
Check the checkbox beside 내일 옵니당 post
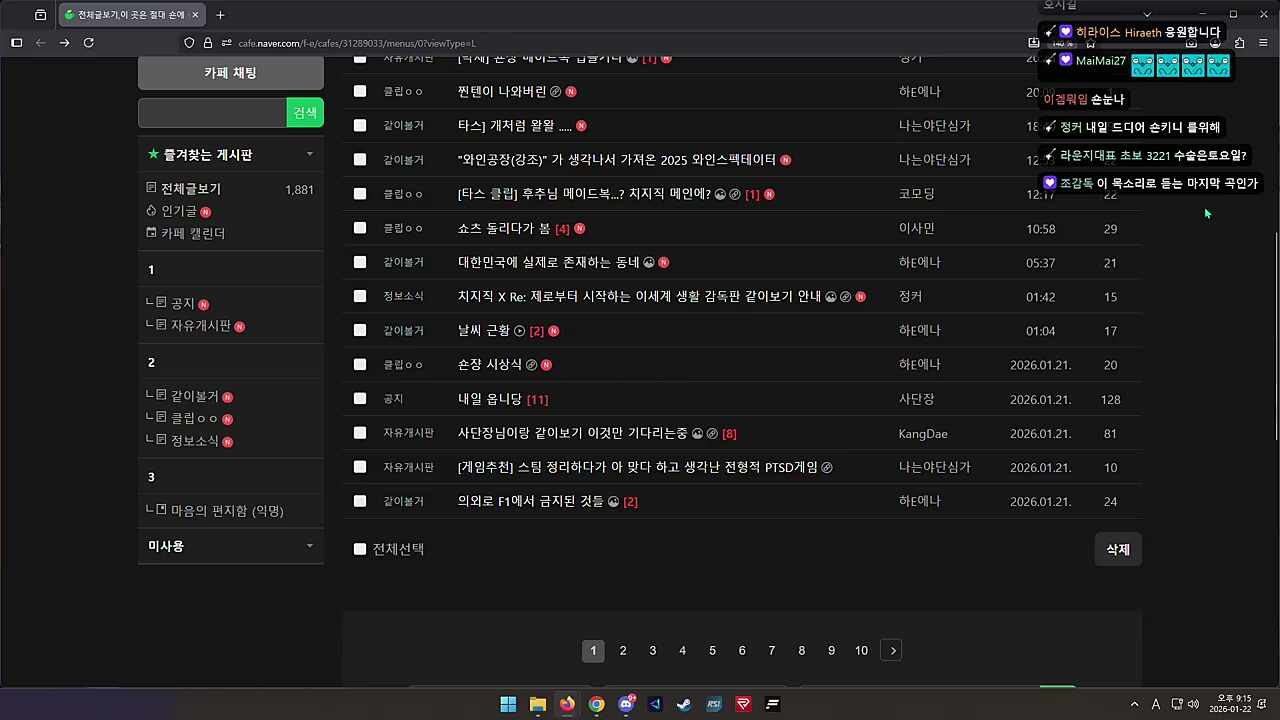click(360, 398)
